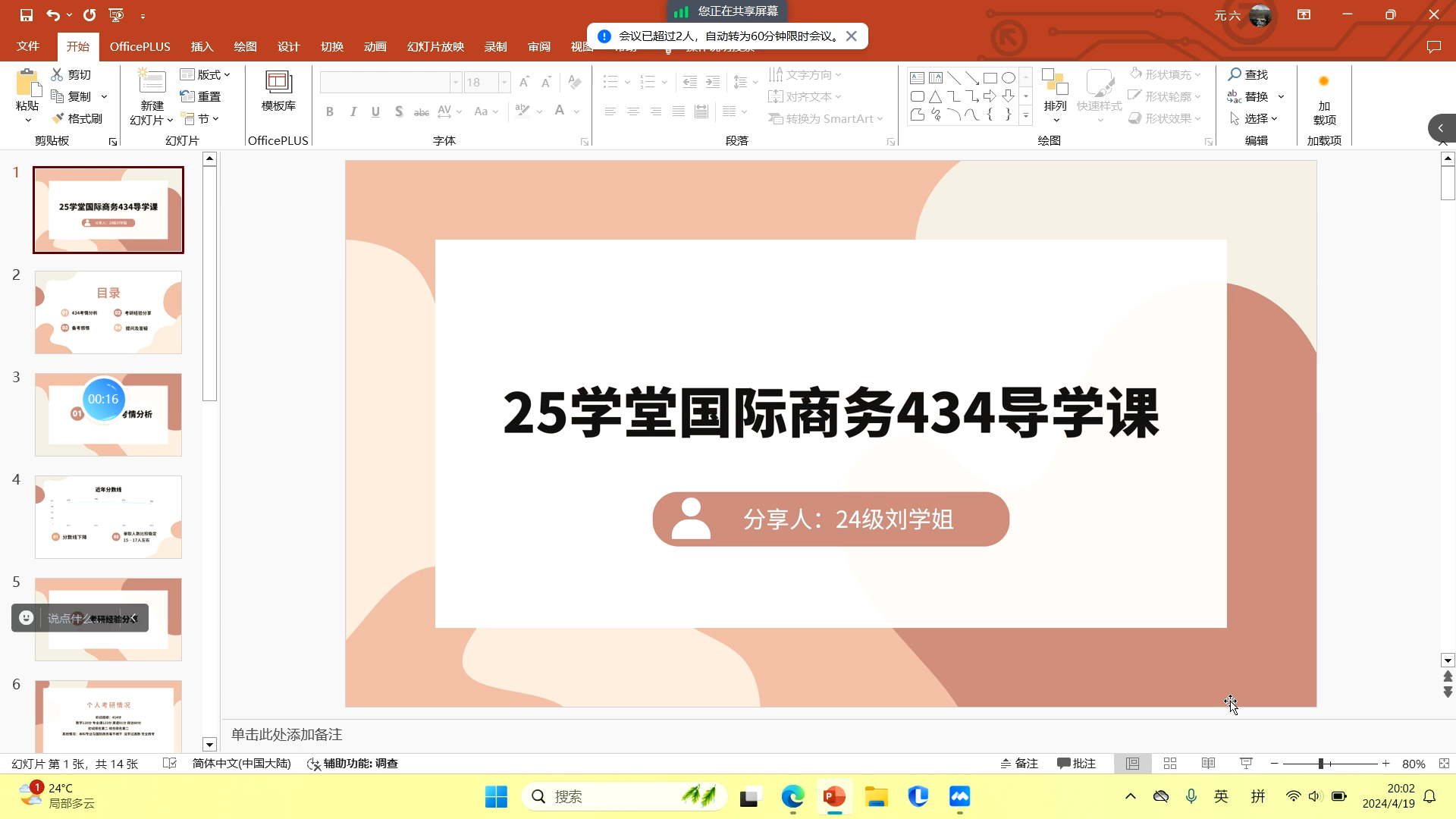Expand the shapes gallery more arrow
The height and width of the screenshot is (819, 1456).
1025,115
